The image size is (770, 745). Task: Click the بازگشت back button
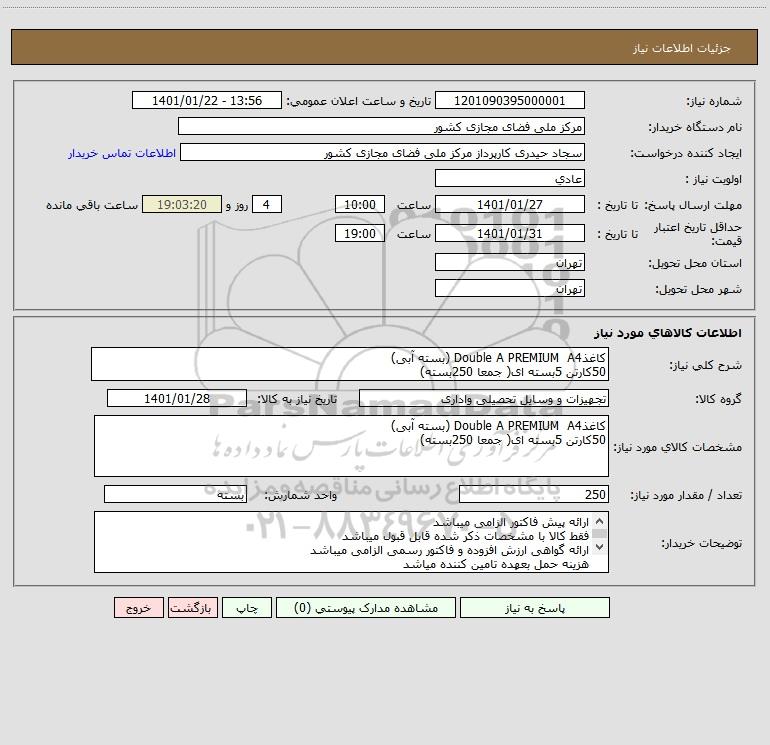click(192, 607)
